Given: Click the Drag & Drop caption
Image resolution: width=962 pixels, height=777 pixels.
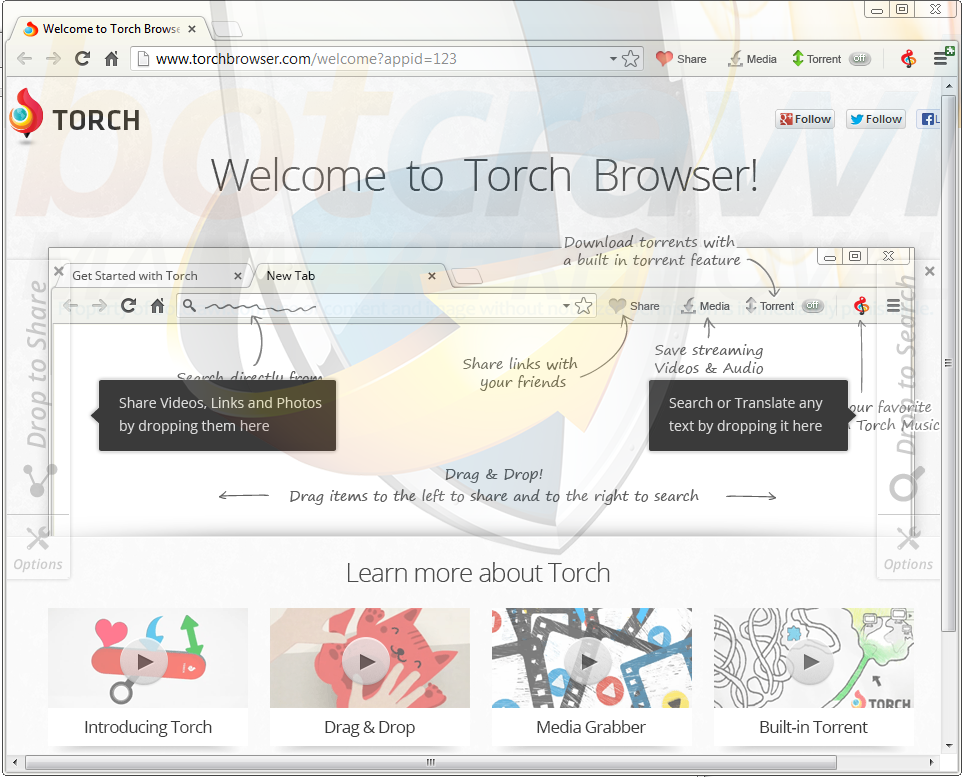Looking at the screenshot, I should point(369,727).
